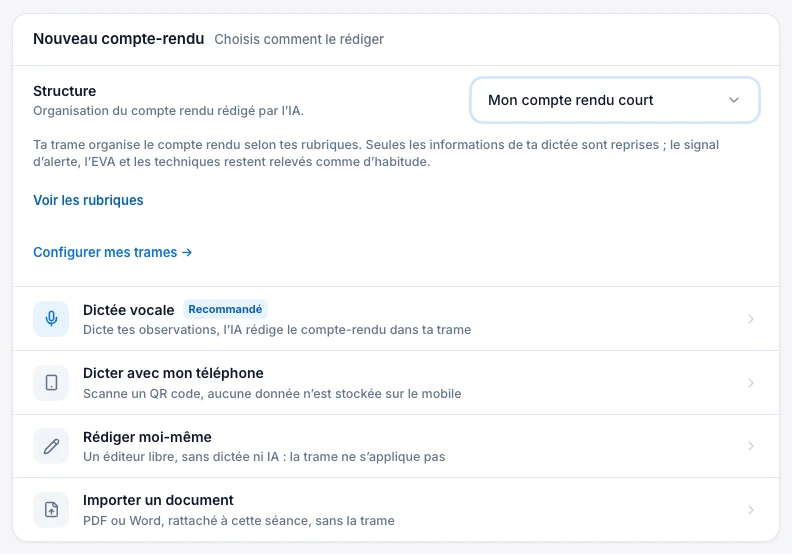Click the Choisis comment le rédiger subtitle

299,39
